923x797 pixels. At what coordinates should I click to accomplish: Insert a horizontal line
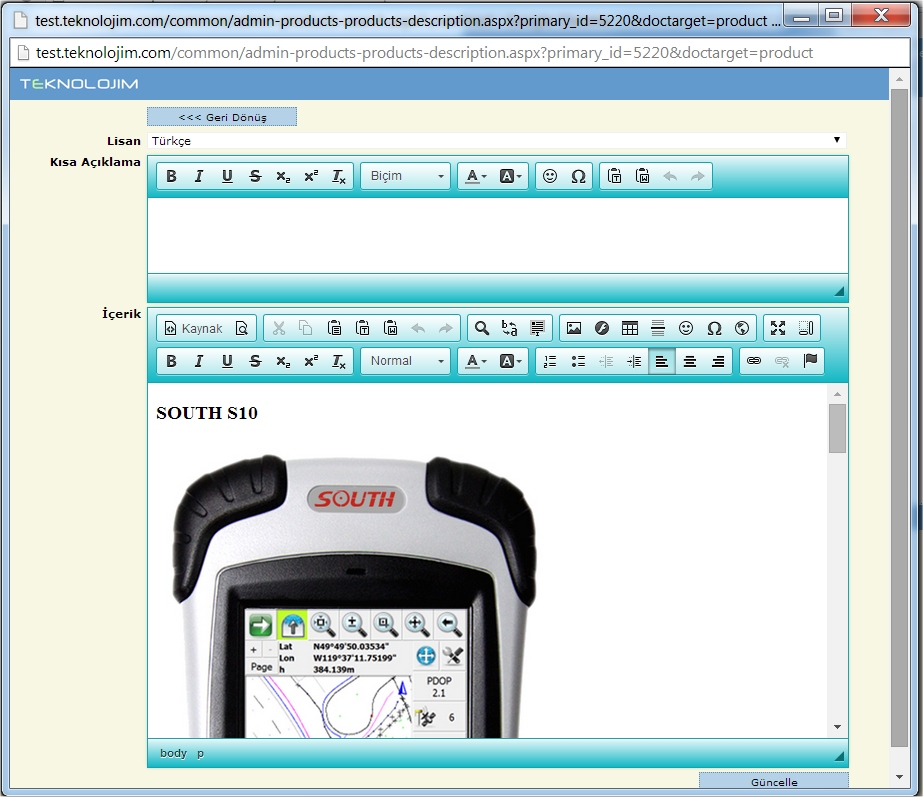pyautogui.click(x=658, y=328)
